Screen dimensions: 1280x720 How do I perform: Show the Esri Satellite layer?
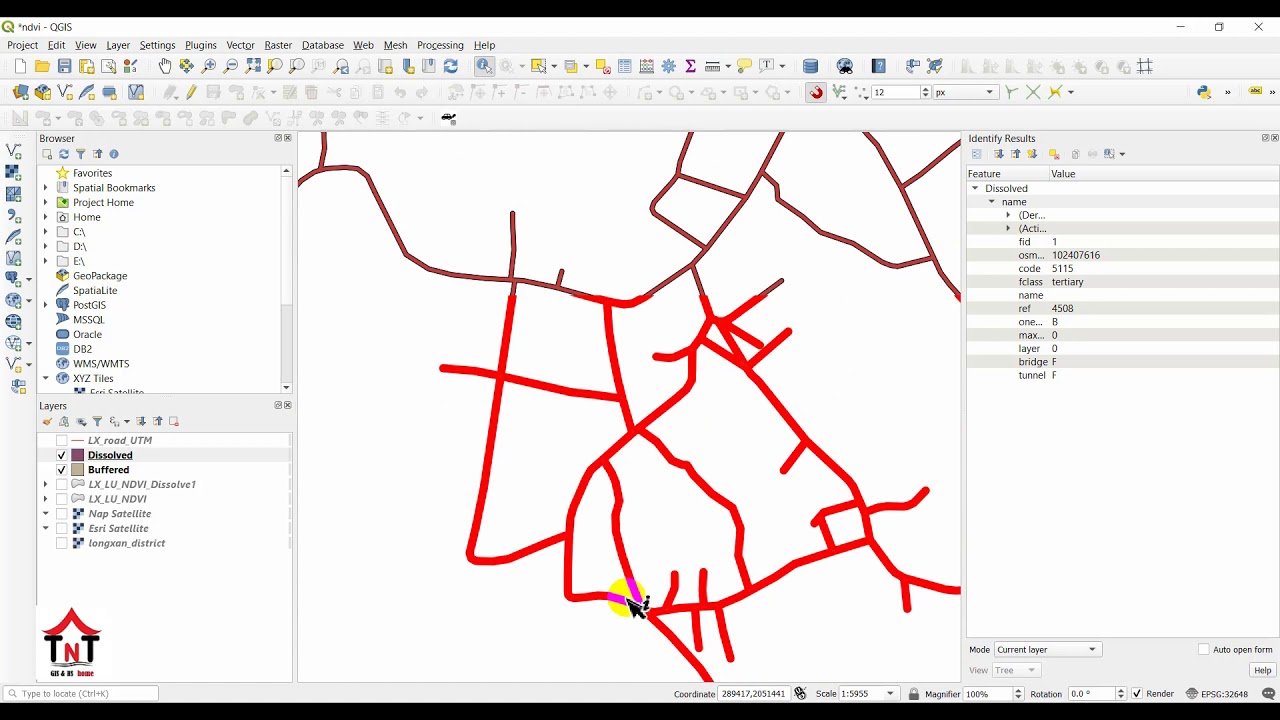tap(62, 528)
